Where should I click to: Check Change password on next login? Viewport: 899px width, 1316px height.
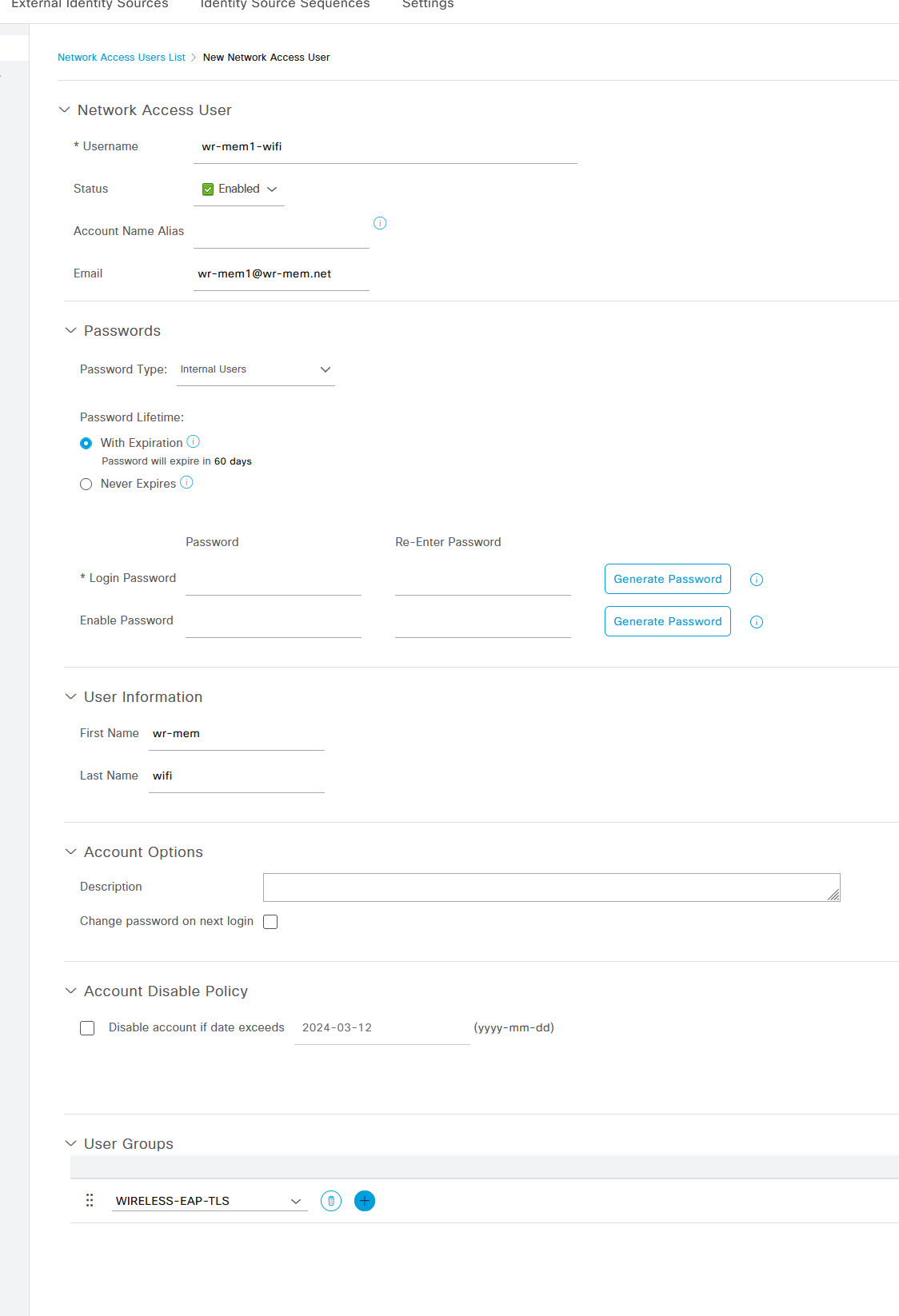pos(270,922)
